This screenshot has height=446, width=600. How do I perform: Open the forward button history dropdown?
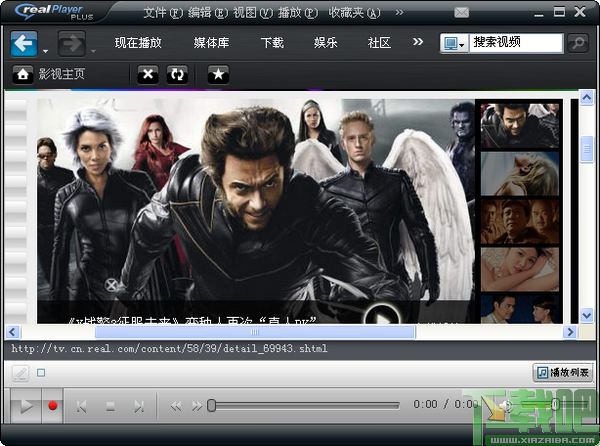pyautogui.click(x=93, y=51)
